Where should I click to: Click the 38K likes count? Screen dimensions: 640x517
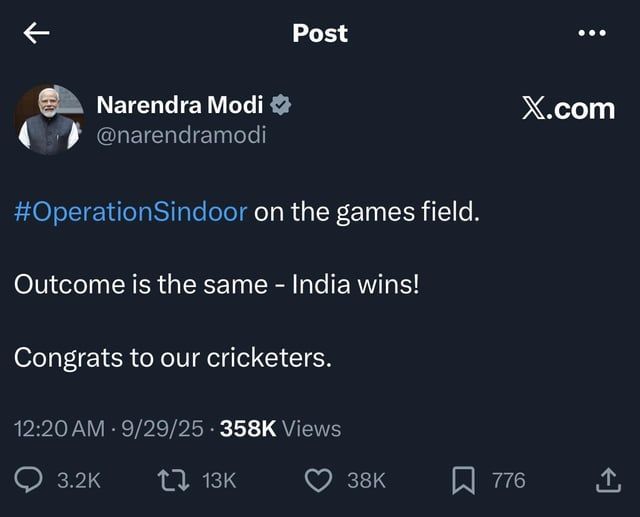tap(366, 481)
